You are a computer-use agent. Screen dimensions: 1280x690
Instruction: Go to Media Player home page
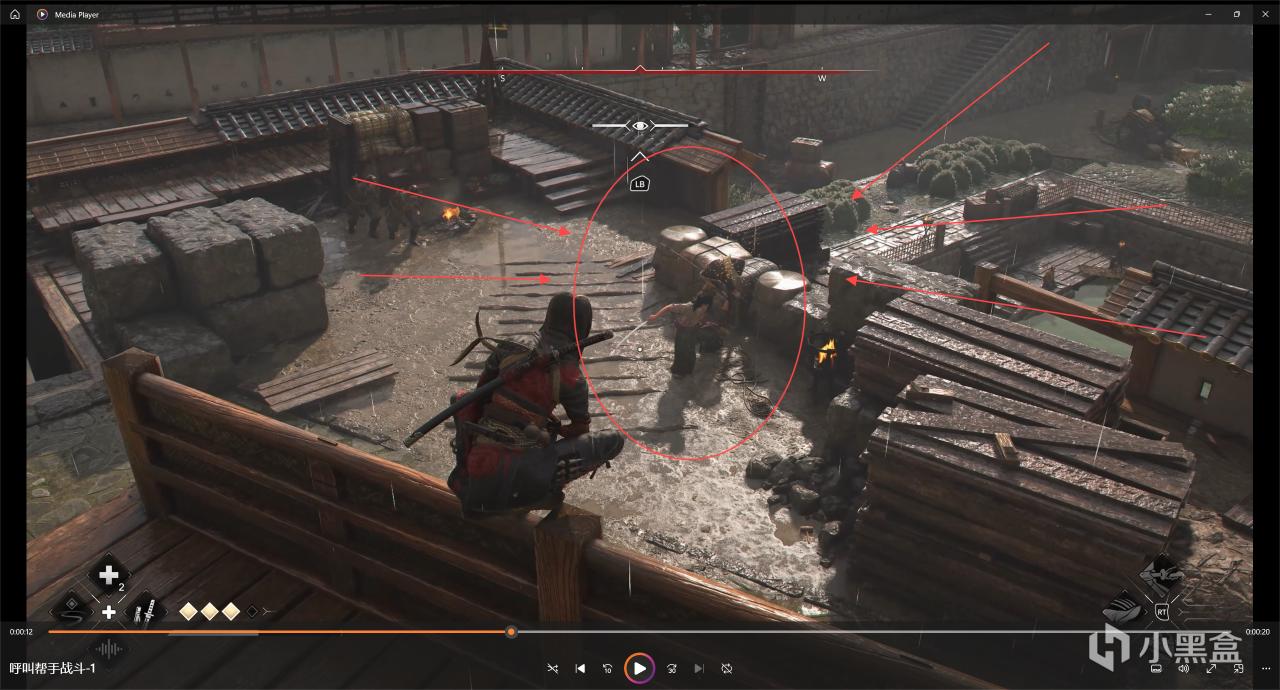pyautogui.click(x=14, y=14)
